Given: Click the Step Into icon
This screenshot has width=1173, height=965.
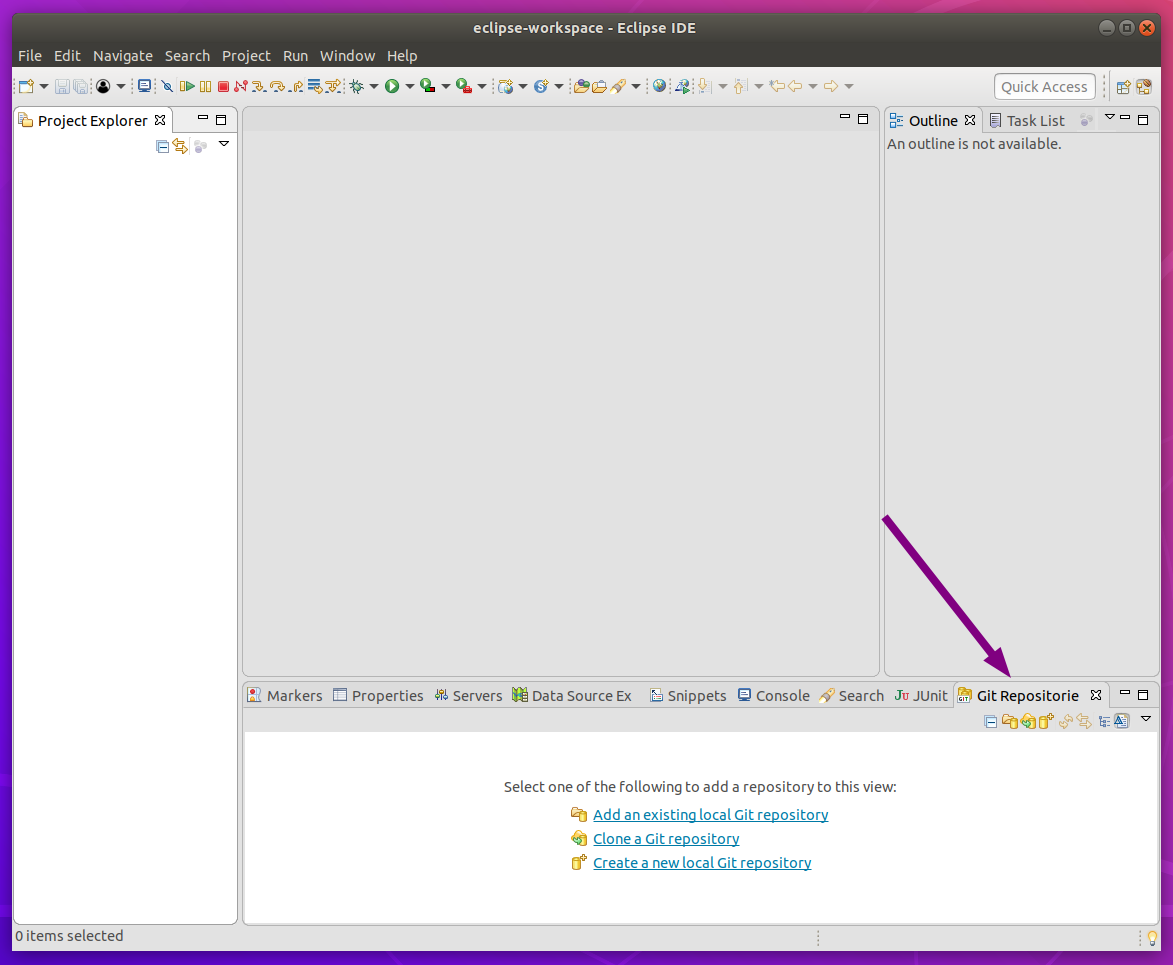Looking at the screenshot, I should pos(258,87).
